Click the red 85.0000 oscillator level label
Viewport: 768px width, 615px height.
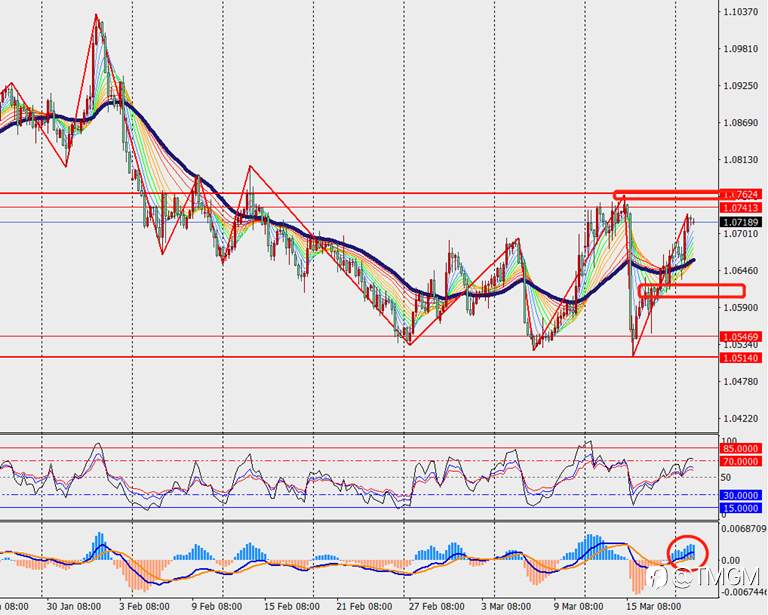click(741, 449)
